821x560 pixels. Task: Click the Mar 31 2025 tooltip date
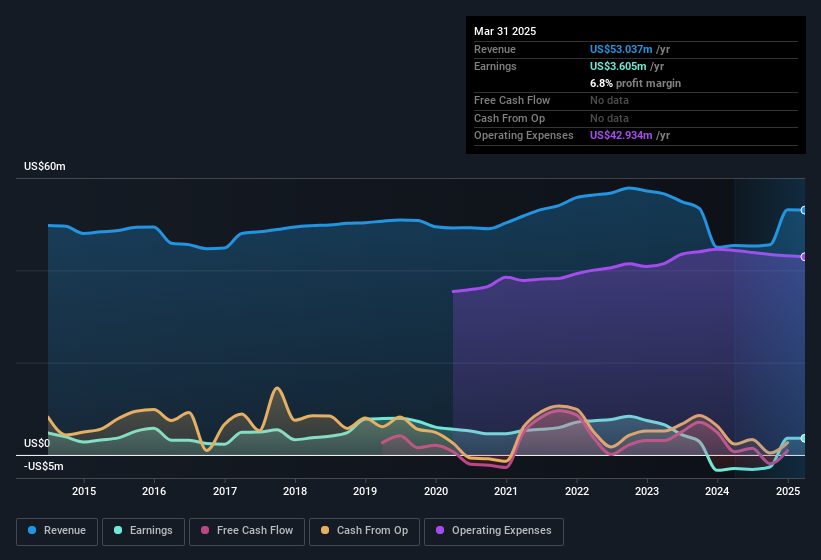pos(505,31)
